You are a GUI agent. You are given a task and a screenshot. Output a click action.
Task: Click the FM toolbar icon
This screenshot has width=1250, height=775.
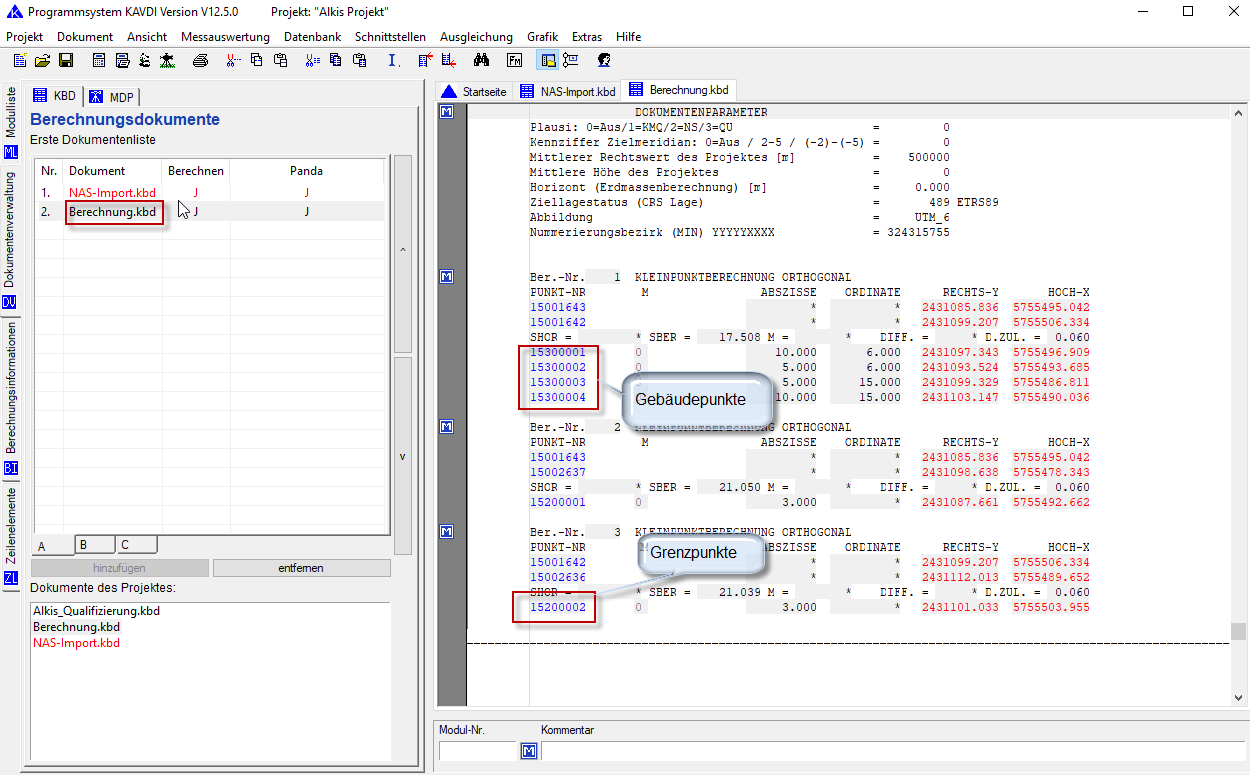pyautogui.click(x=514, y=60)
